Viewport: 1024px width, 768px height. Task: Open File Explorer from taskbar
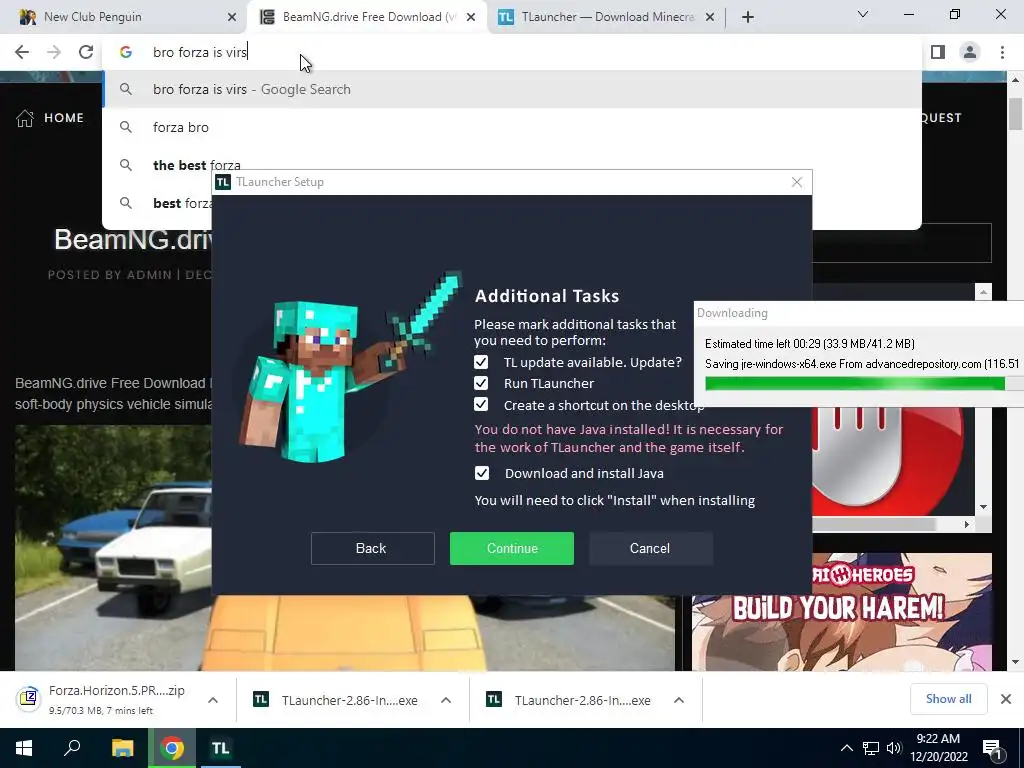pos(122,748)
